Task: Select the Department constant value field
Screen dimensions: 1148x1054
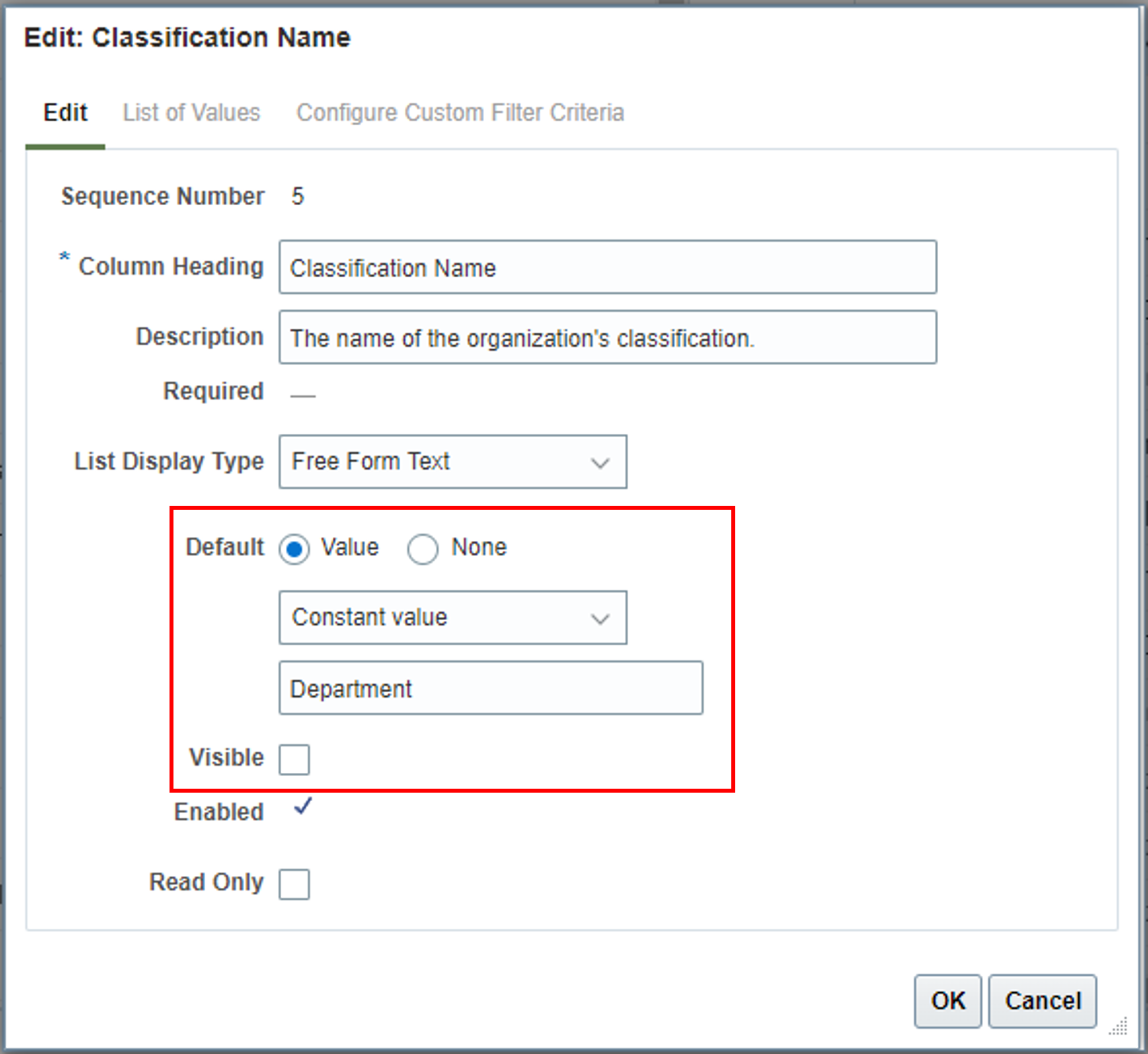Action: 490,688
